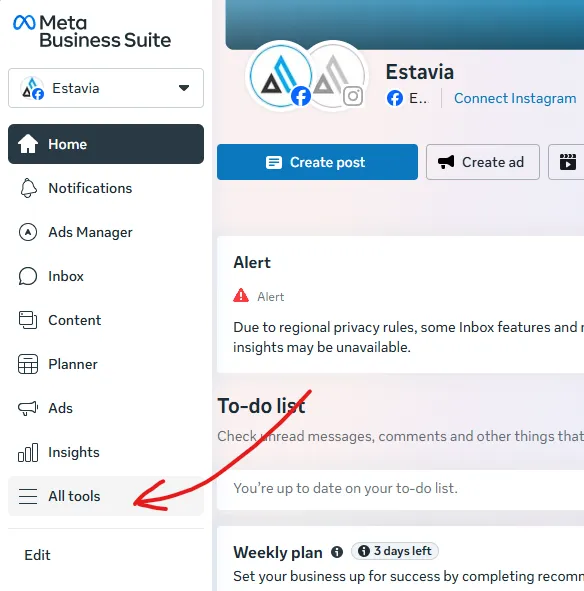Screen dimensions: 584x591
Task: Click the Create post button
Action: pos(317,162)
